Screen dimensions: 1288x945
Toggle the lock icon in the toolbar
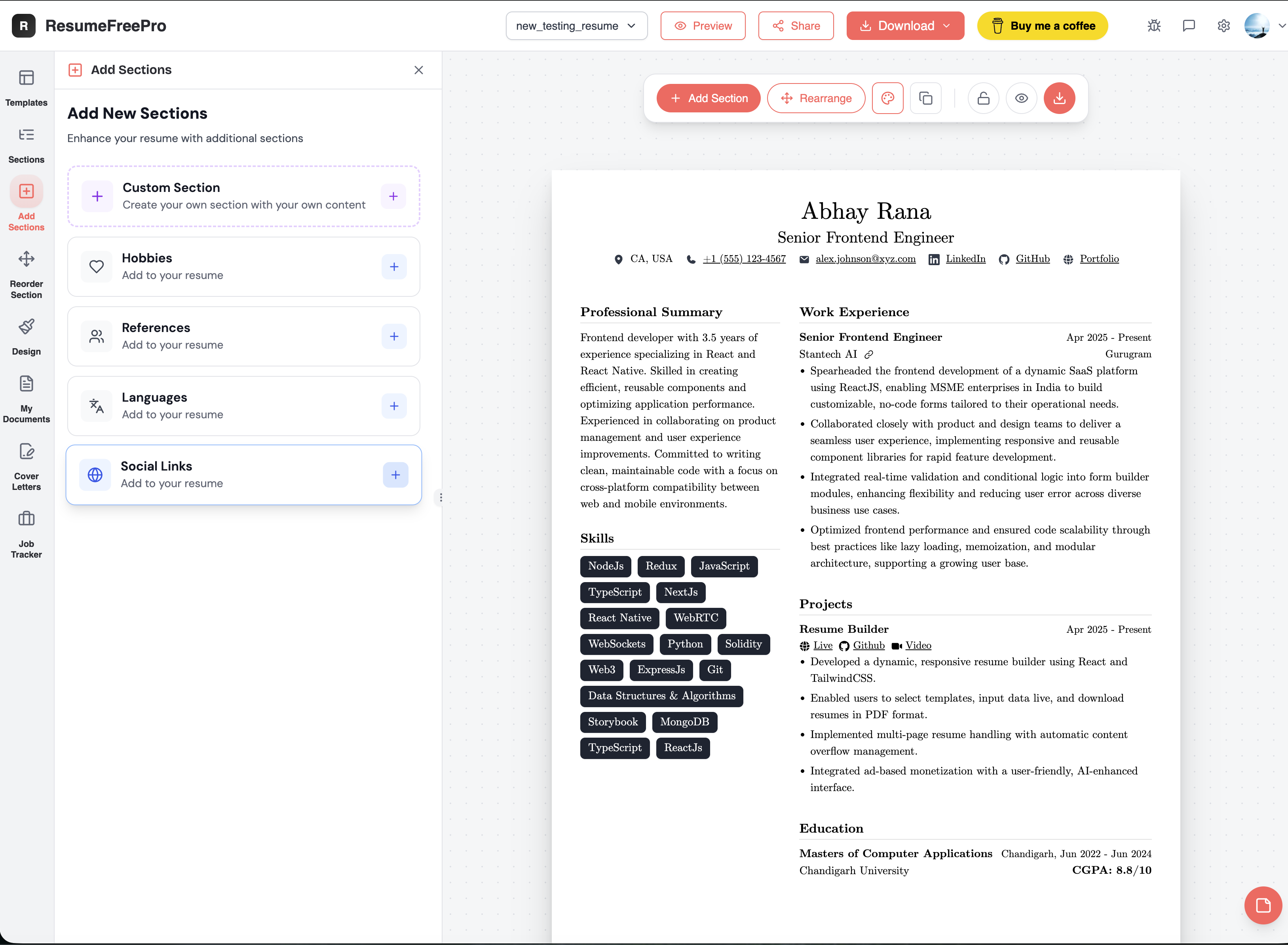[x=984, y=98]
